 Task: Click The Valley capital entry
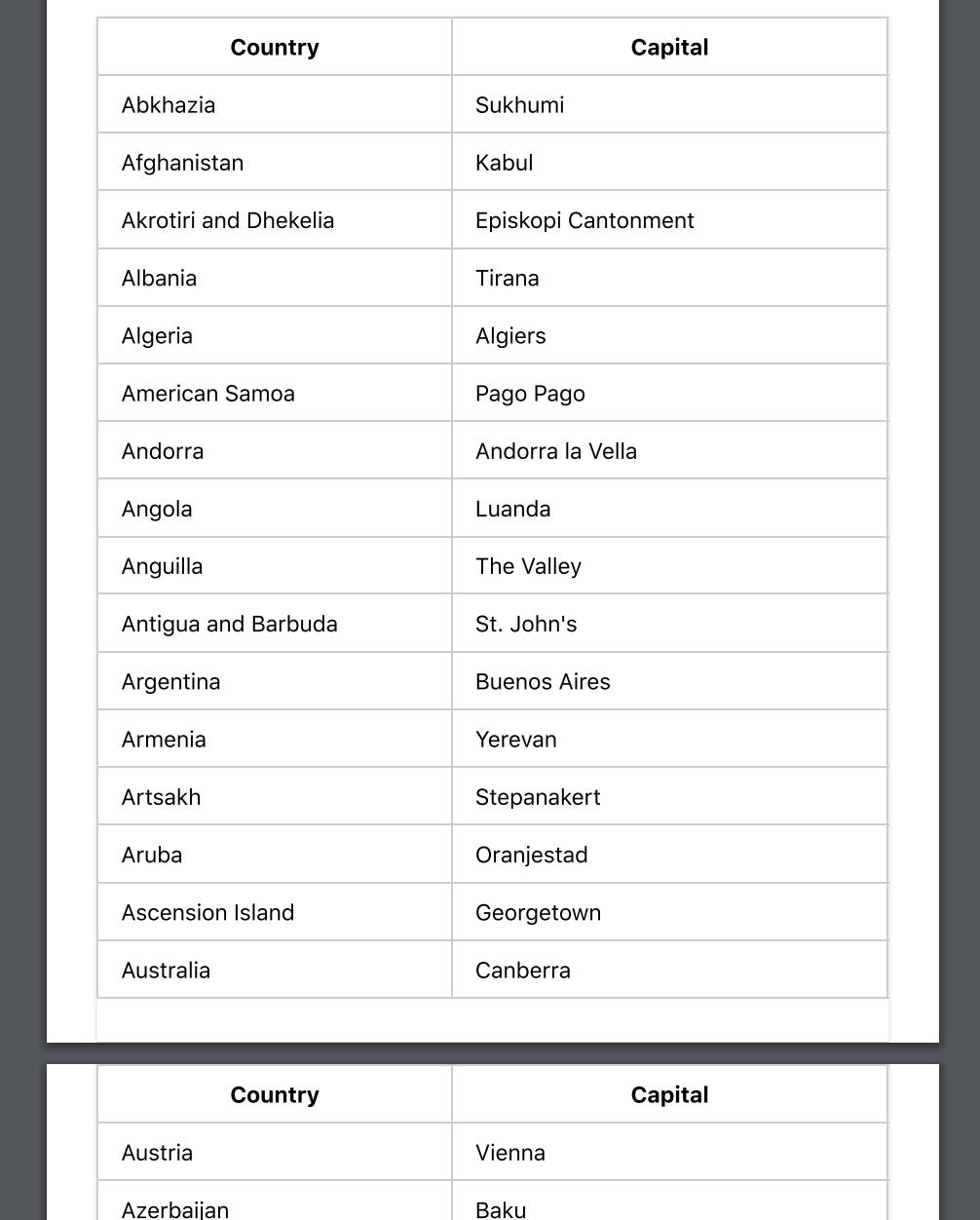(x=528, y=566)
